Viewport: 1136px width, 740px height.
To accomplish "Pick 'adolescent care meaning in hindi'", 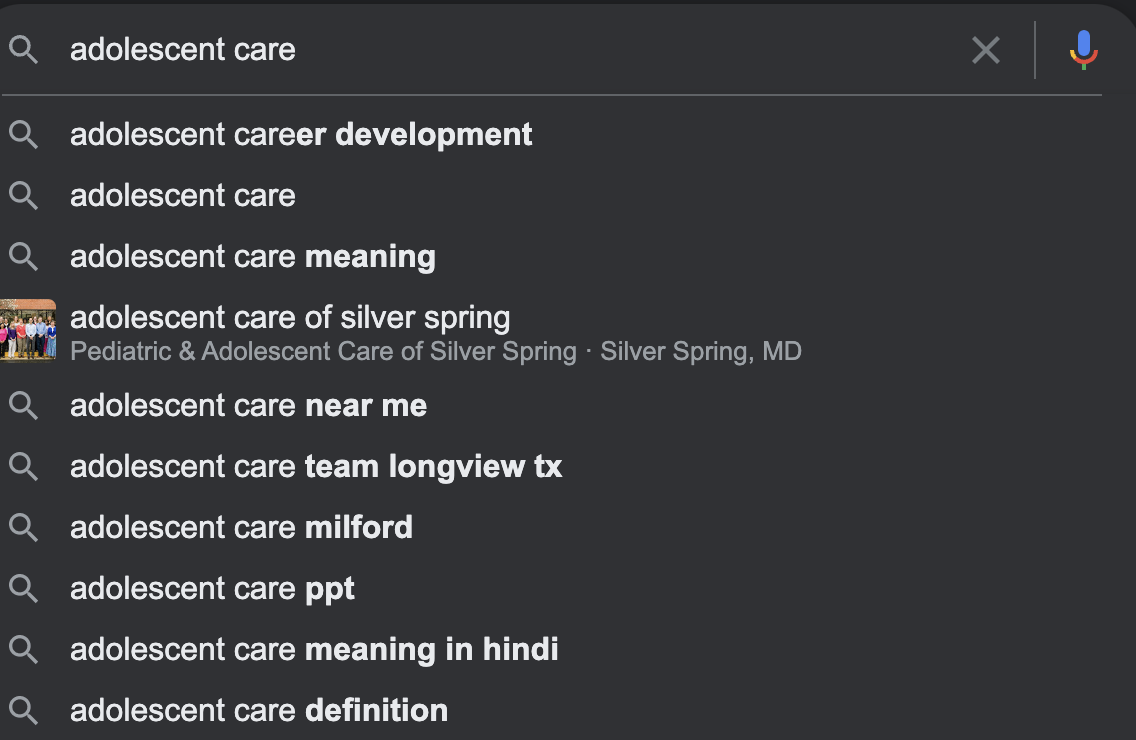I will [x=314, y=650].
